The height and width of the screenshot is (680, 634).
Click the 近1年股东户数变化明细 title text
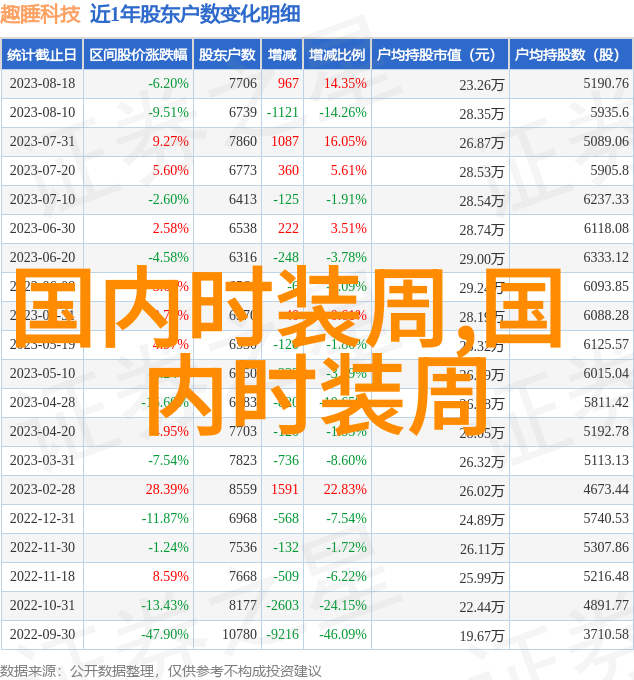tap(195, 14)
